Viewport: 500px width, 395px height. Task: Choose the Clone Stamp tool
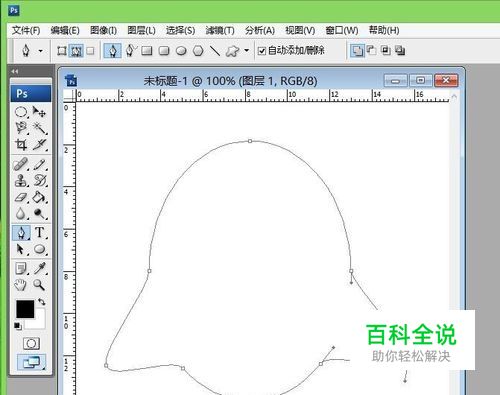click(x=21, y=180)
